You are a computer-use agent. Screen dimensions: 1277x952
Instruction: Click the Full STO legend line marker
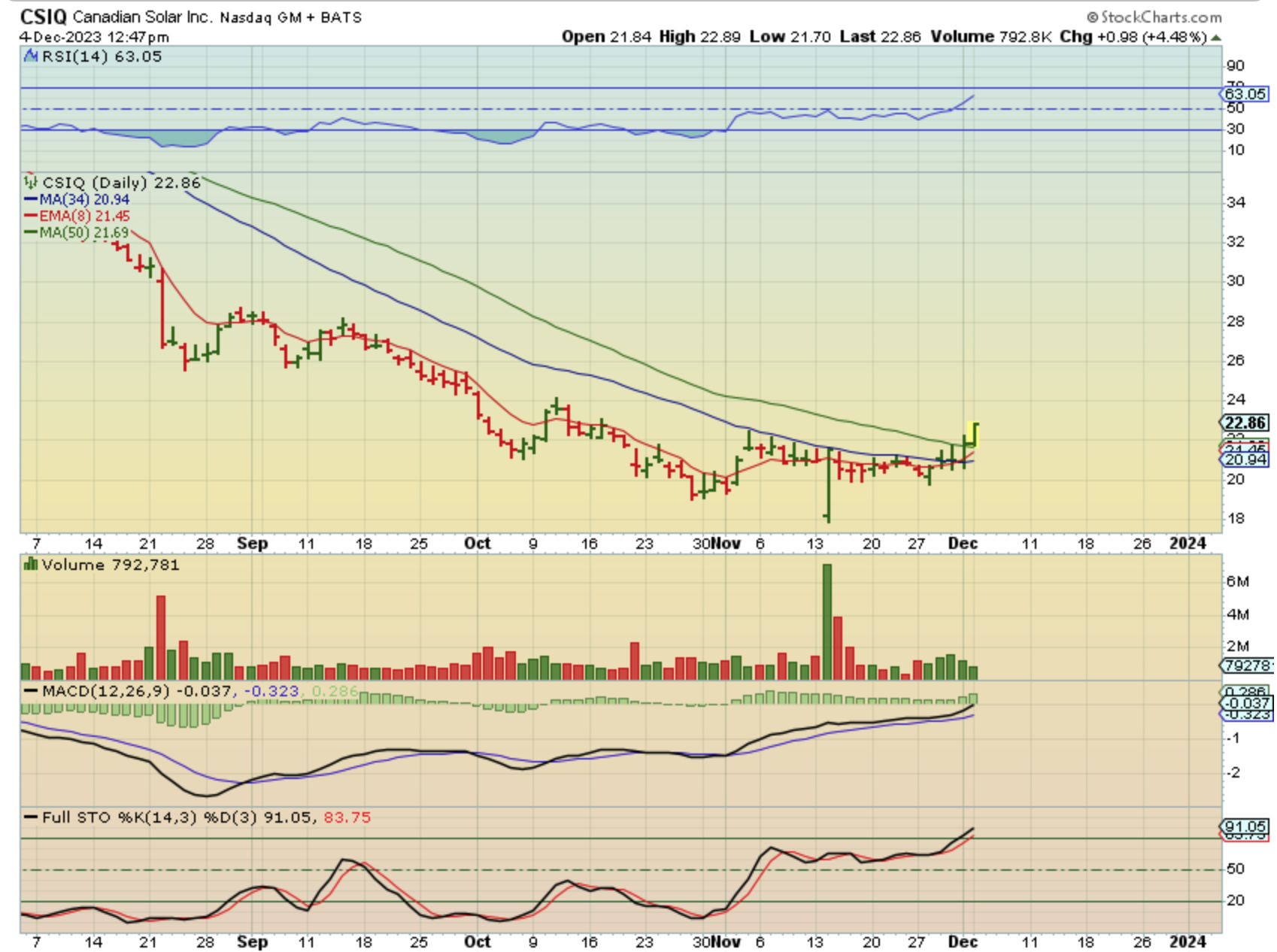31,817
